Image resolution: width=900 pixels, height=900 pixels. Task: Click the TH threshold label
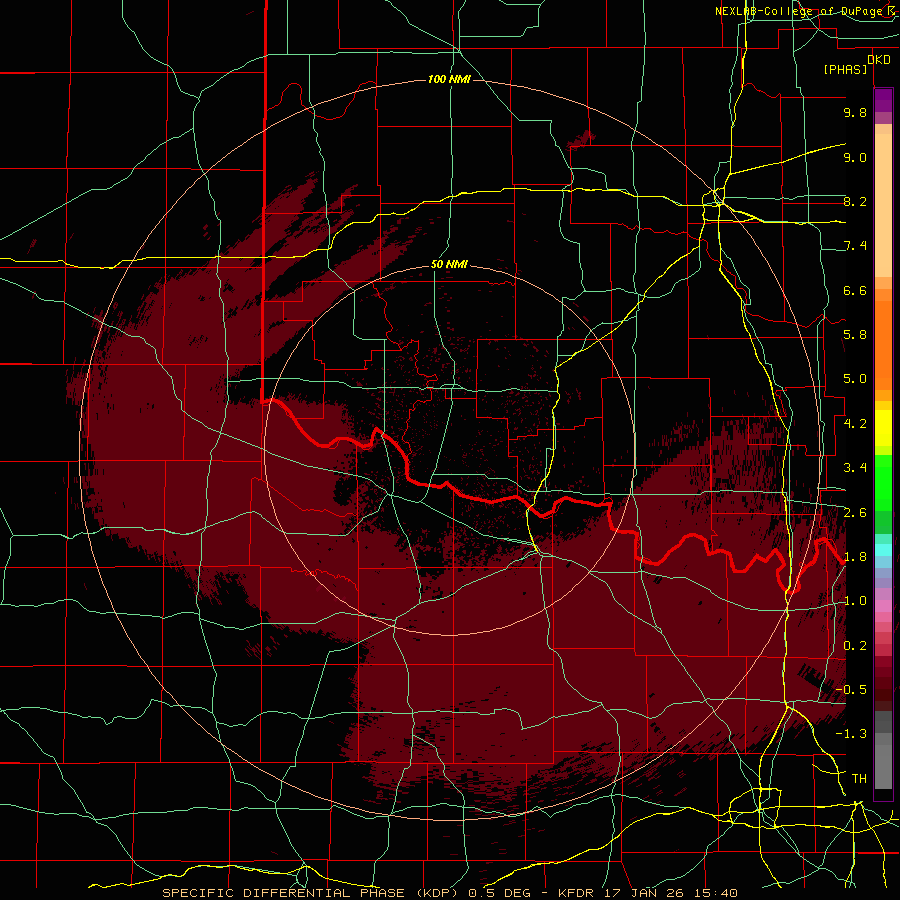pyautogui.click(x=859, y=779)
